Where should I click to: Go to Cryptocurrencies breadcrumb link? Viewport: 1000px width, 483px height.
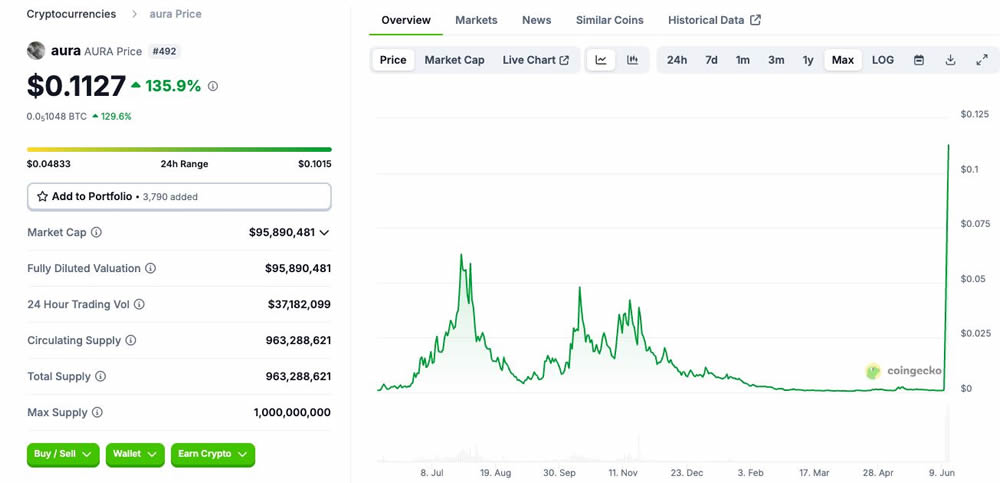71,14
